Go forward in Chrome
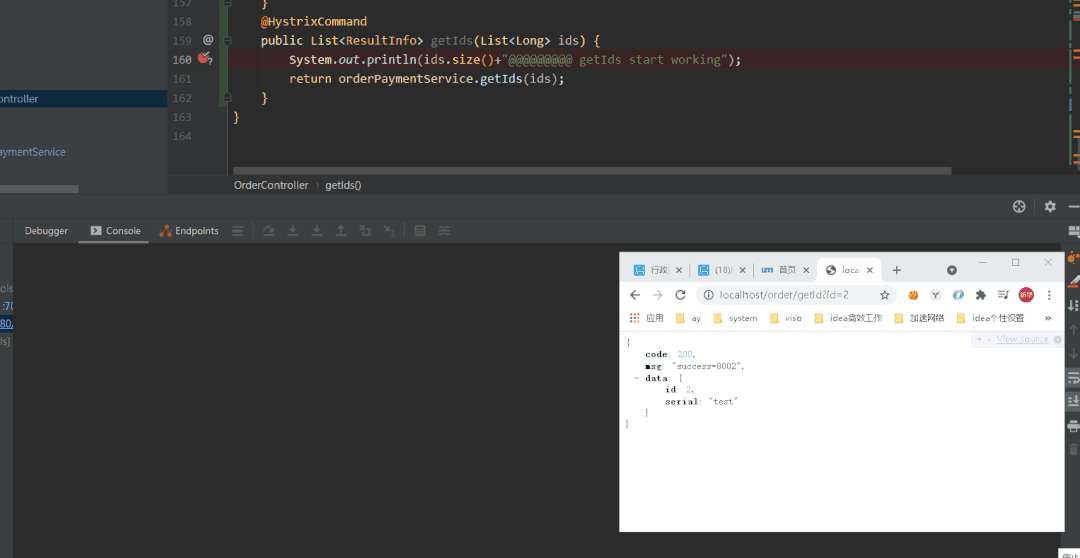Viewport: 1080px width, 558px height. [658, 295]
